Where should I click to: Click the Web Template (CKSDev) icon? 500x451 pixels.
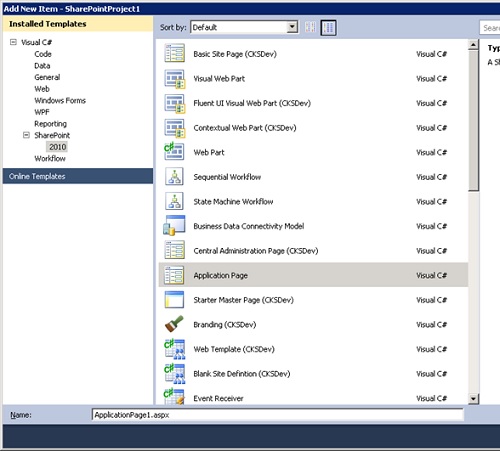pyautogui.click(x=174, y=349)
